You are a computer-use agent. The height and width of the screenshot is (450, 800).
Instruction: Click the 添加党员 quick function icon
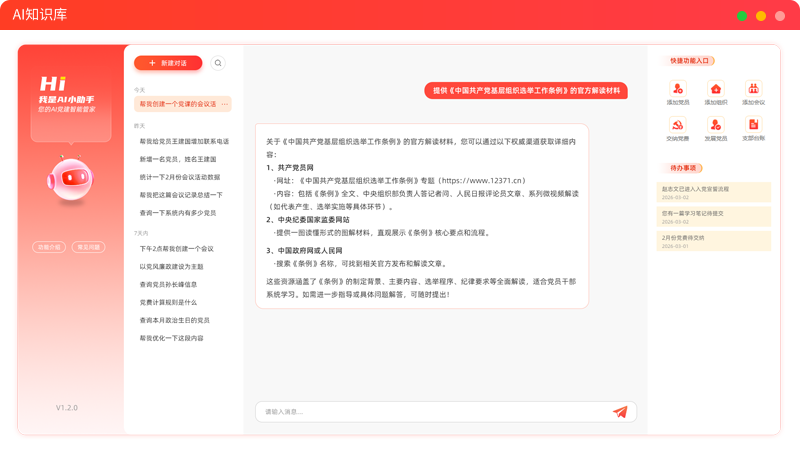click(678, 89)
